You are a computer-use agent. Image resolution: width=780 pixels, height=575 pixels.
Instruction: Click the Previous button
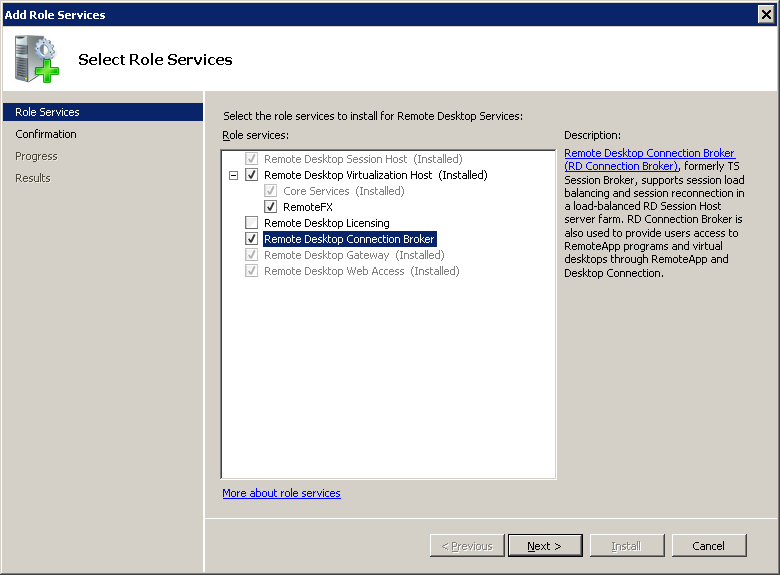467,546
